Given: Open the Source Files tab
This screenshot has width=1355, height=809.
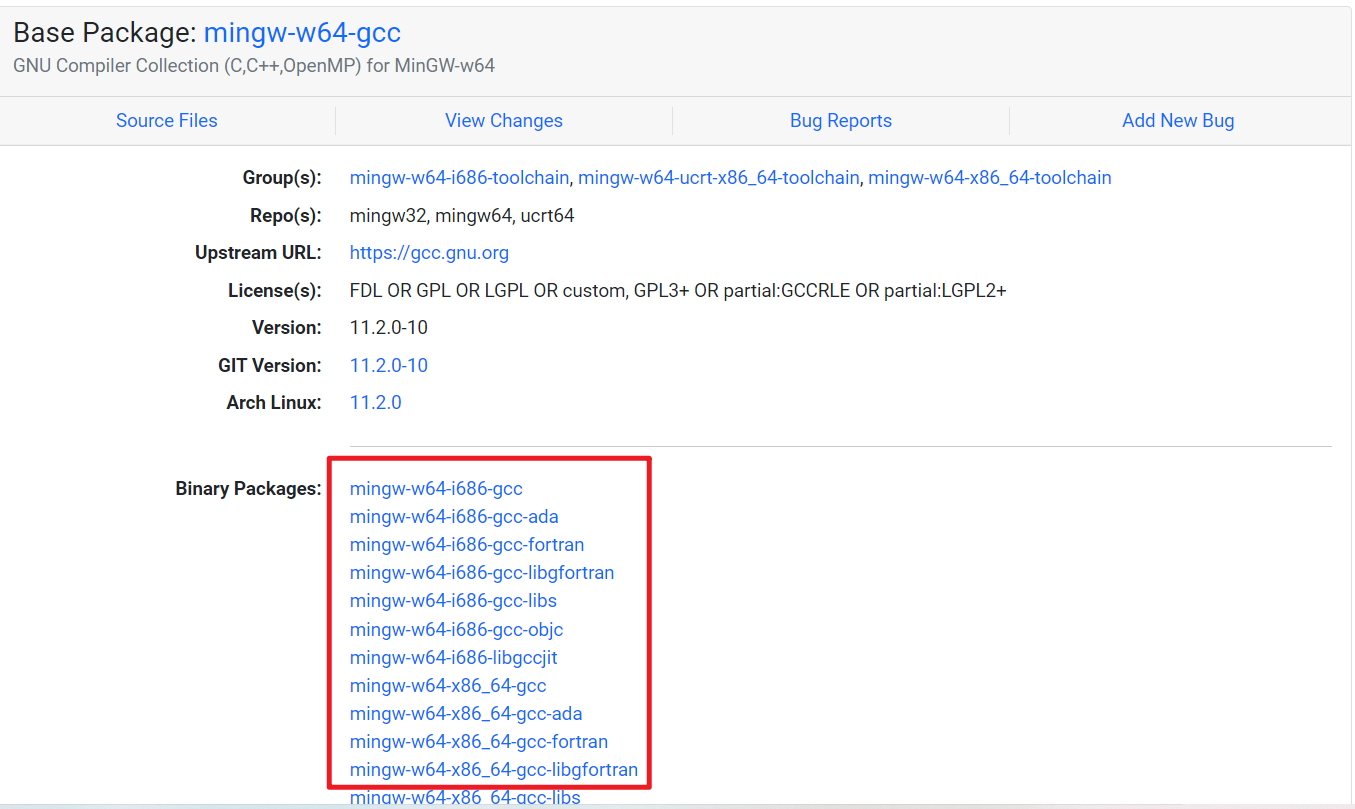Looking at the screenshot, I should pyautogui.click(x=167, y=121).
